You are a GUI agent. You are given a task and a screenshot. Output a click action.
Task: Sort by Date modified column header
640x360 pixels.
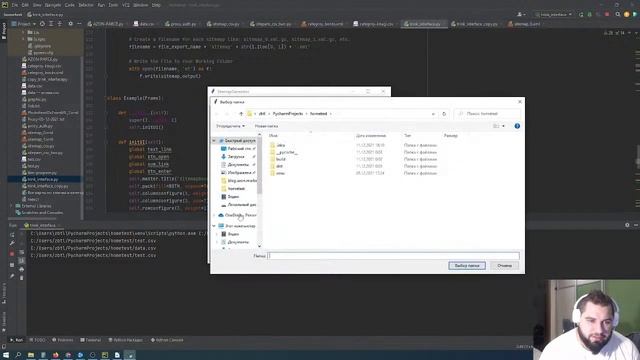tap(371, 136)
